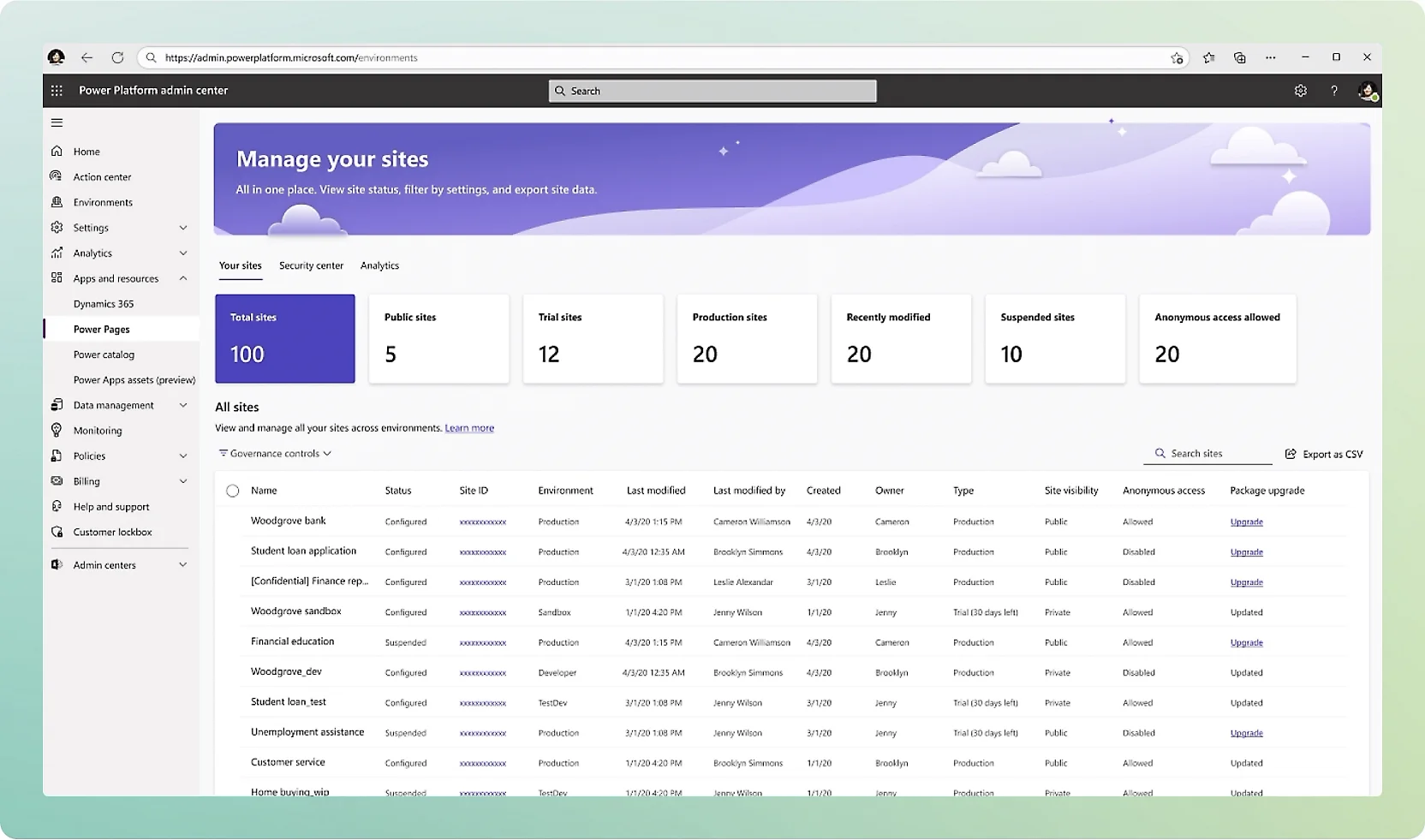Open browser more options ellipsis
Screen dimensions: 1425x840
pyautogui.click(x=1270, y=57)
